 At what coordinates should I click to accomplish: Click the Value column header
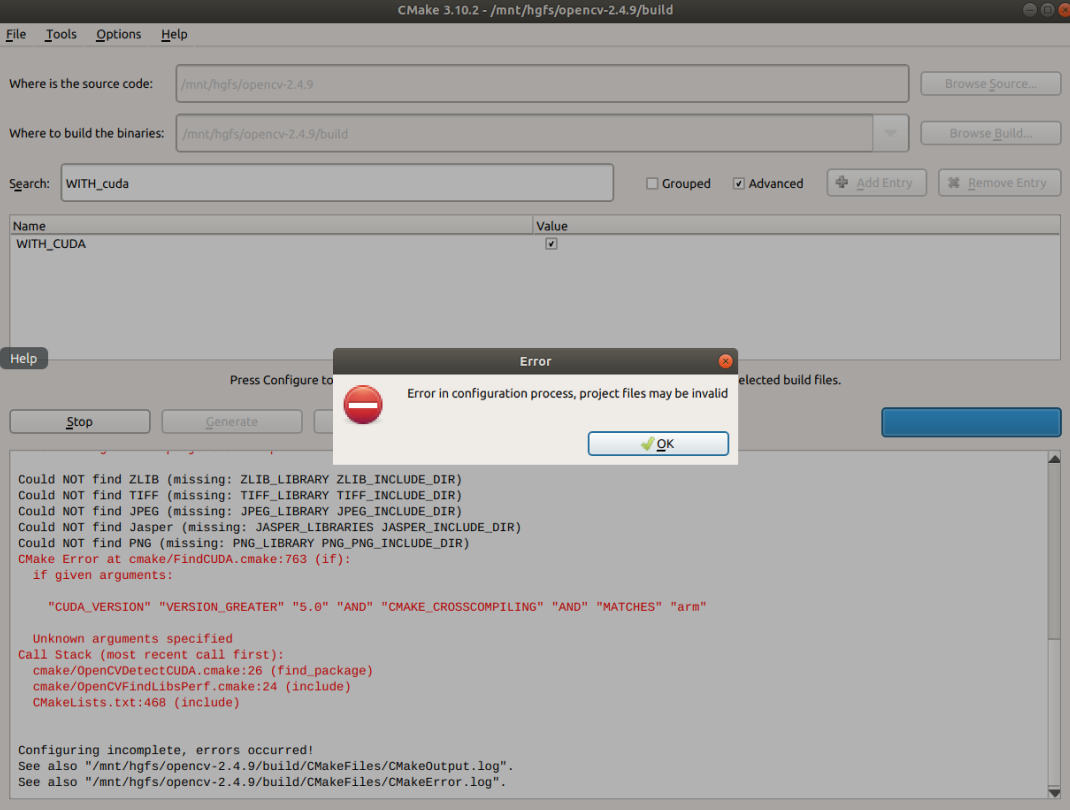796,225
